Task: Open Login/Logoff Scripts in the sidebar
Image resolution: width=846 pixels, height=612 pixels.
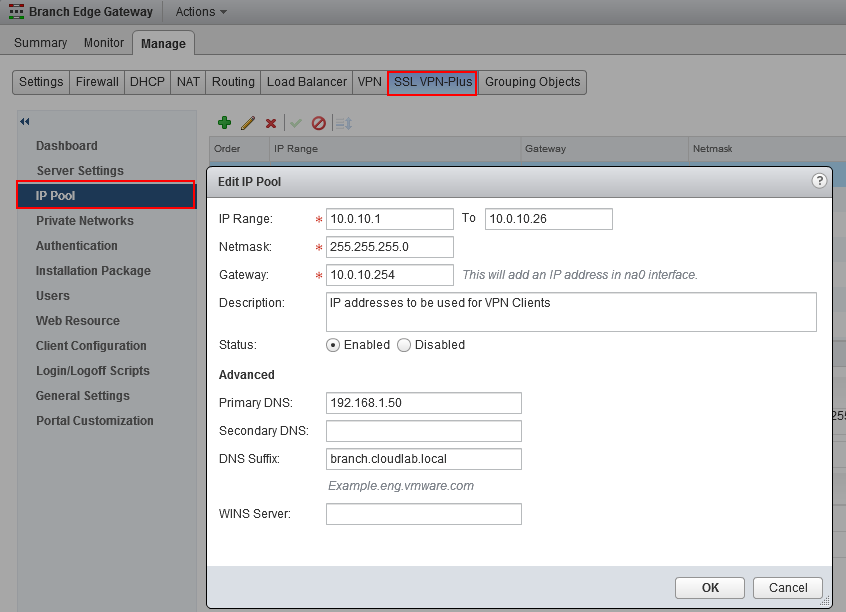Action: [x=93, y=371]
